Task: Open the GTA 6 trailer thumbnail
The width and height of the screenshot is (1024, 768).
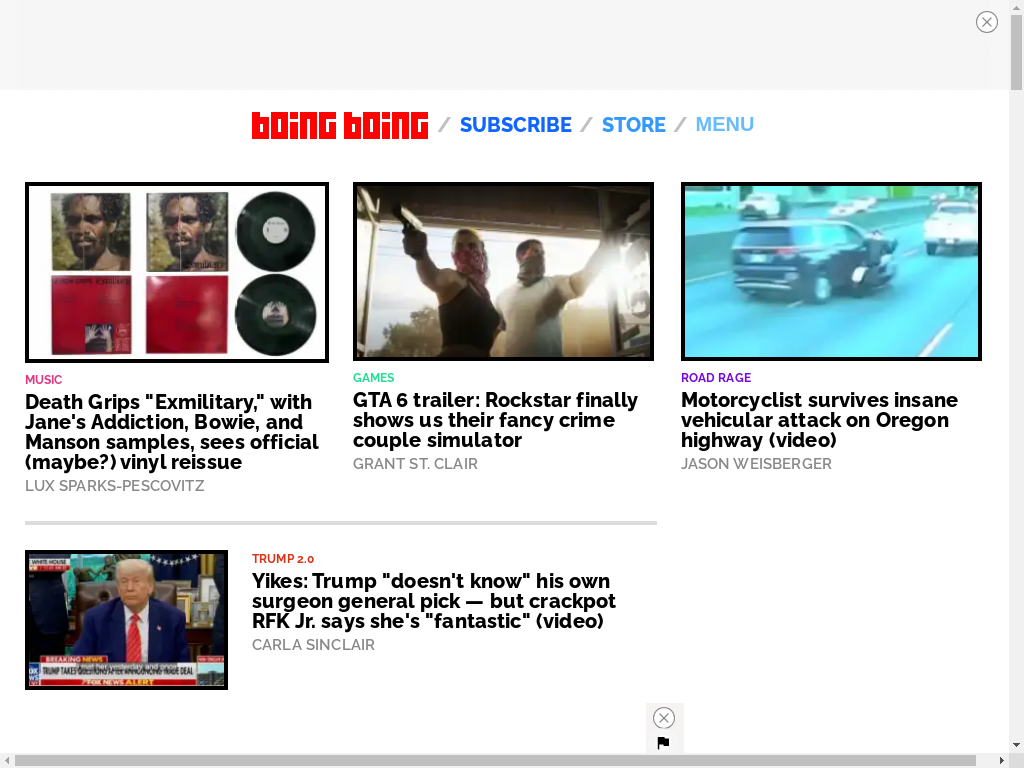Action: point(504,272)
